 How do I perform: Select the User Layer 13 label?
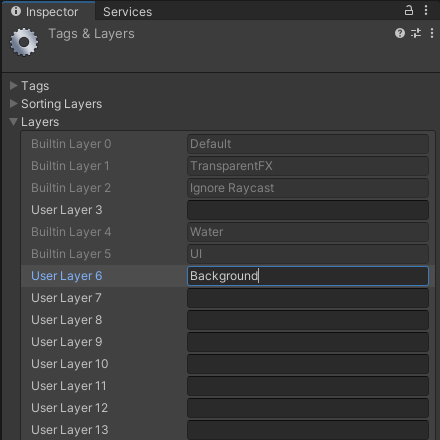pyautogui.click(x=70, y=430)
